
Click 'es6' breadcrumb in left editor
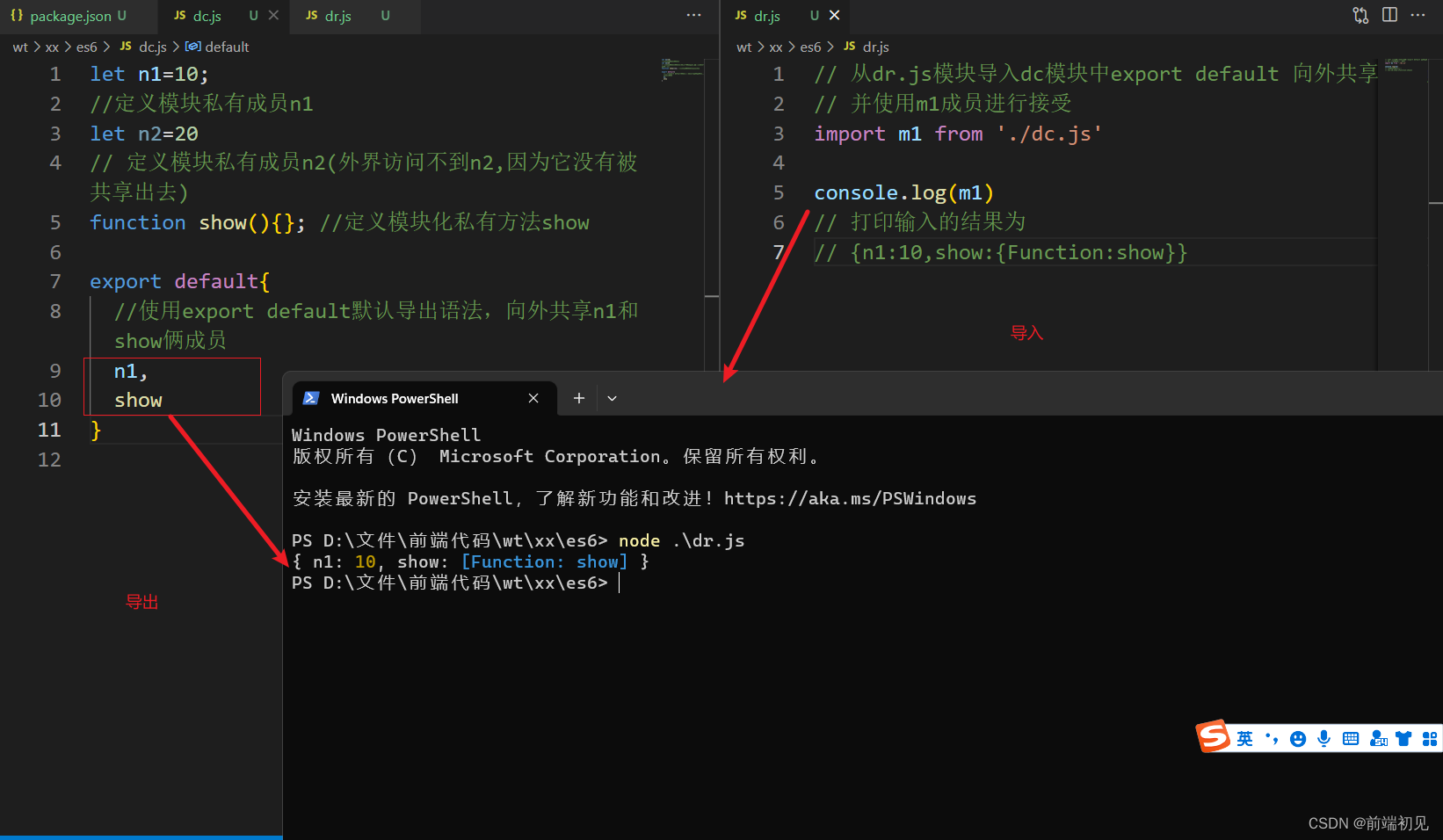coord(86,47)
